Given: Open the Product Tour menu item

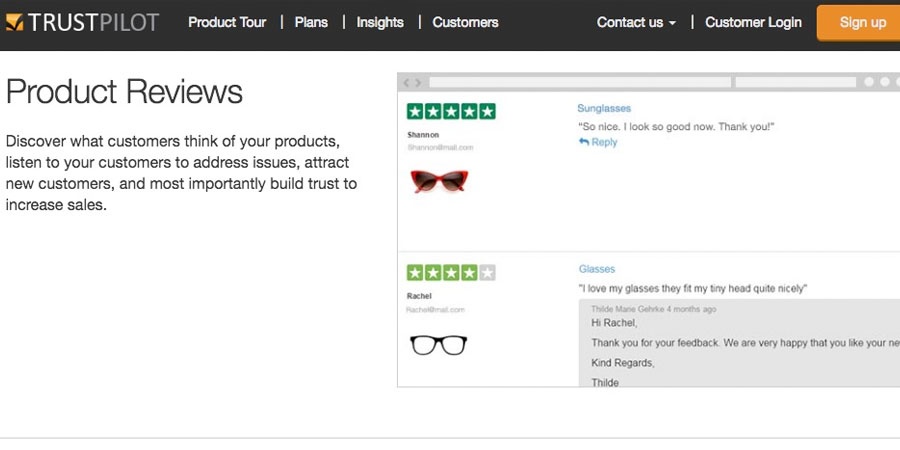Looking at the screenshot, I should (x=227, y=22).
